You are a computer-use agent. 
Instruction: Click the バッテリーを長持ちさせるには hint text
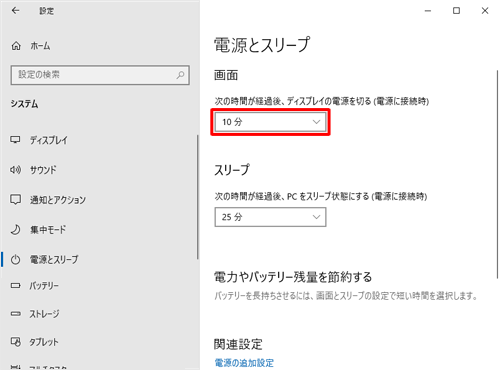(346, 296)
